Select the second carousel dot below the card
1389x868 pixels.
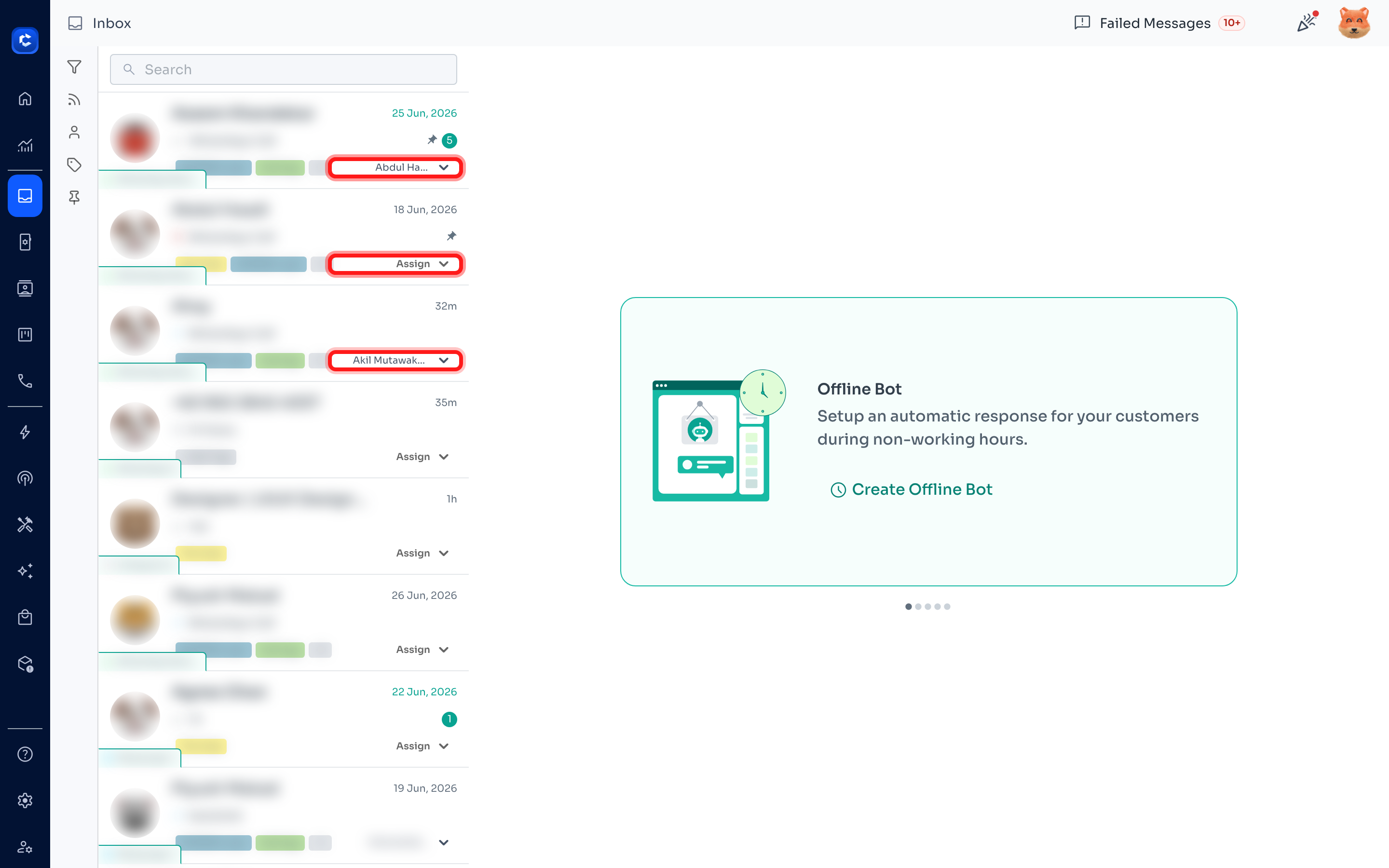point(918,607)
